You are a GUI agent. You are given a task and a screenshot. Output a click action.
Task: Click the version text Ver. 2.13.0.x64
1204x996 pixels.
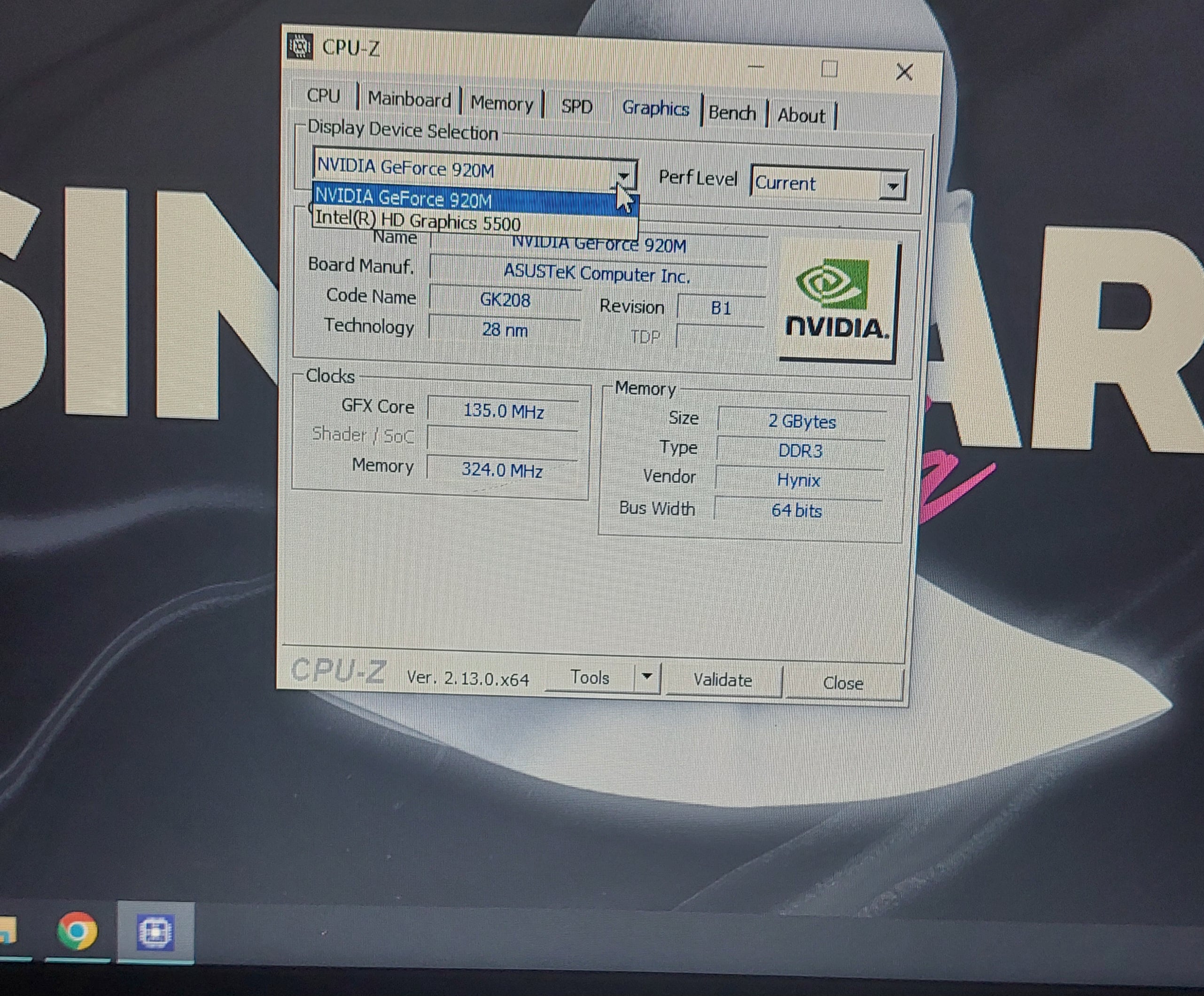pos(468,679)
